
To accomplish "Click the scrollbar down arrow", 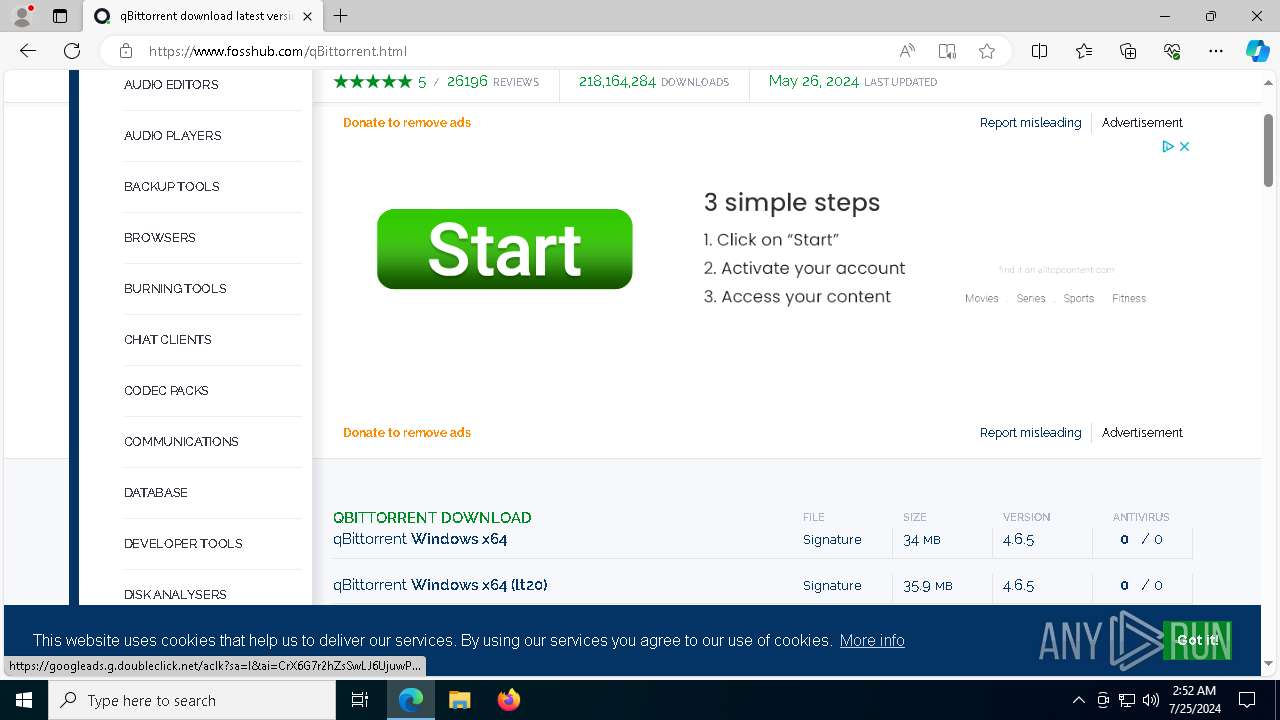I will pyautogui.click(x=1269, y=663).
